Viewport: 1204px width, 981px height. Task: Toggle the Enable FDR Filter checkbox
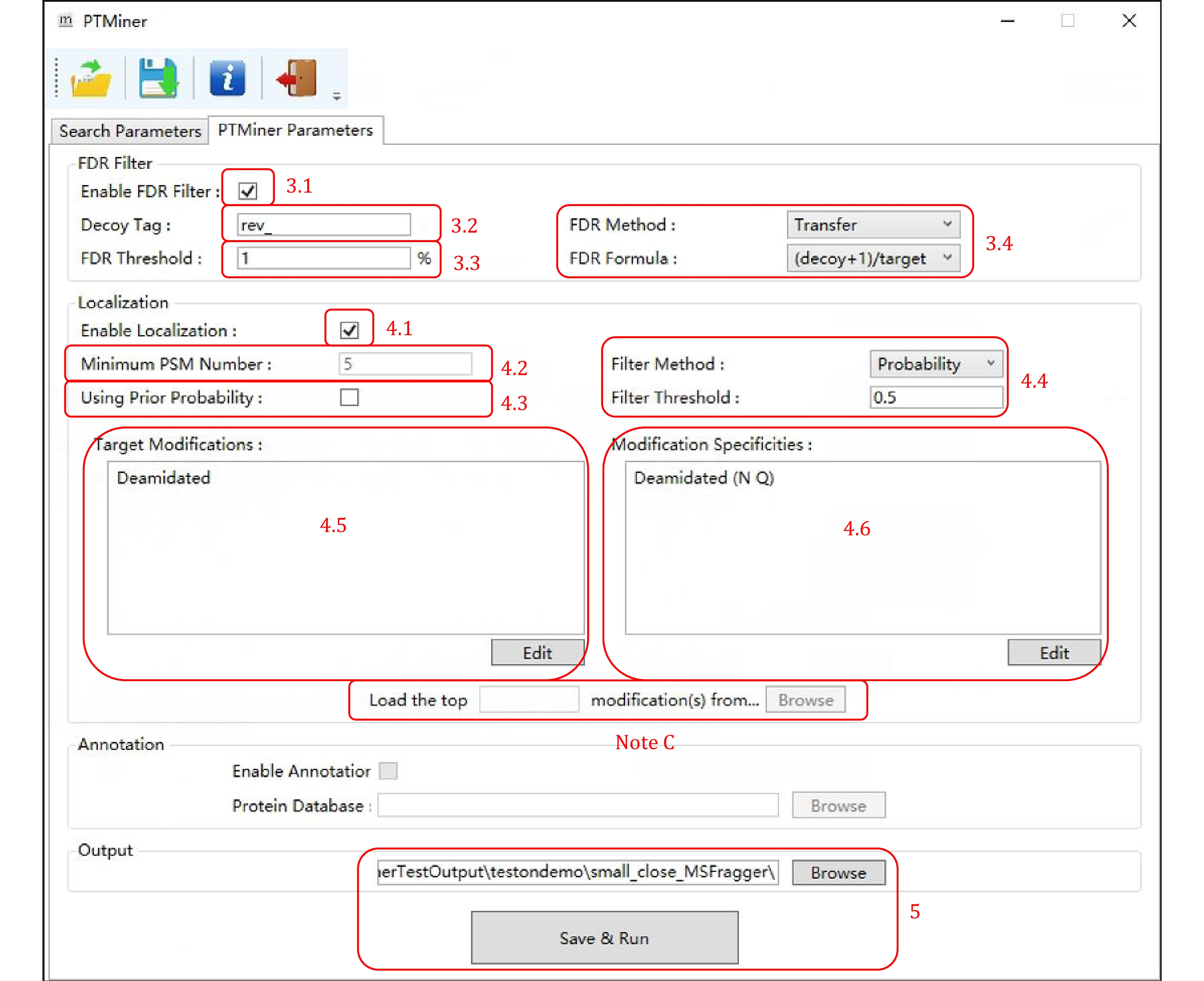(248, 191)
